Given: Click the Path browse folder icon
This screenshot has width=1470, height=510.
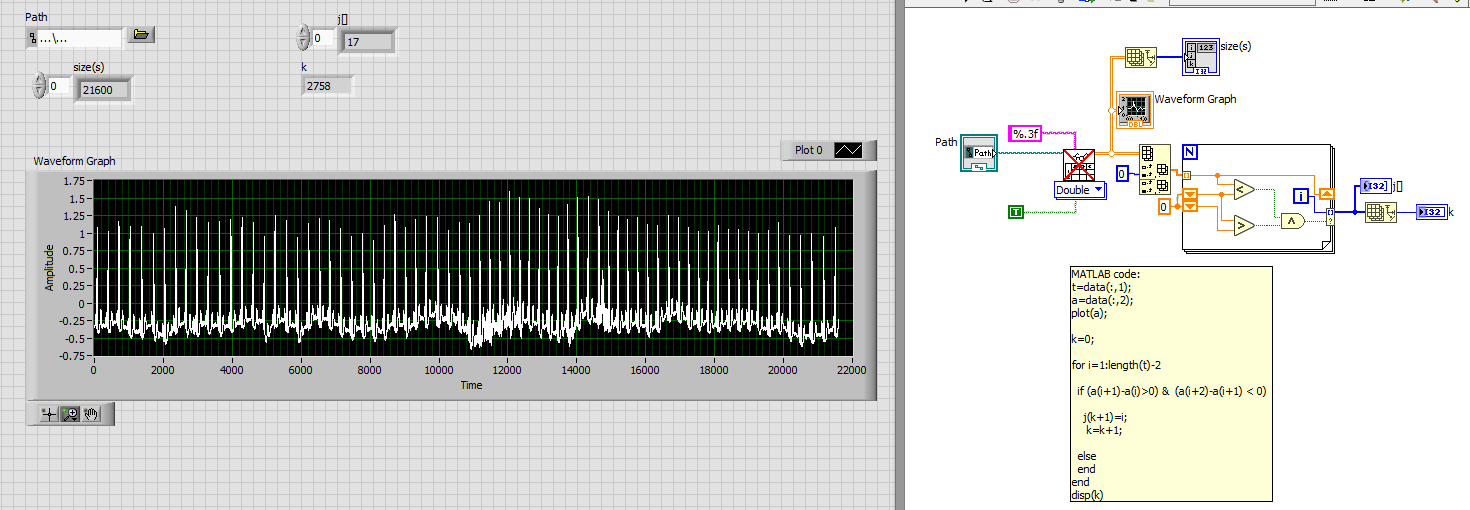Looking at the screenshot, I should point(141,36).
